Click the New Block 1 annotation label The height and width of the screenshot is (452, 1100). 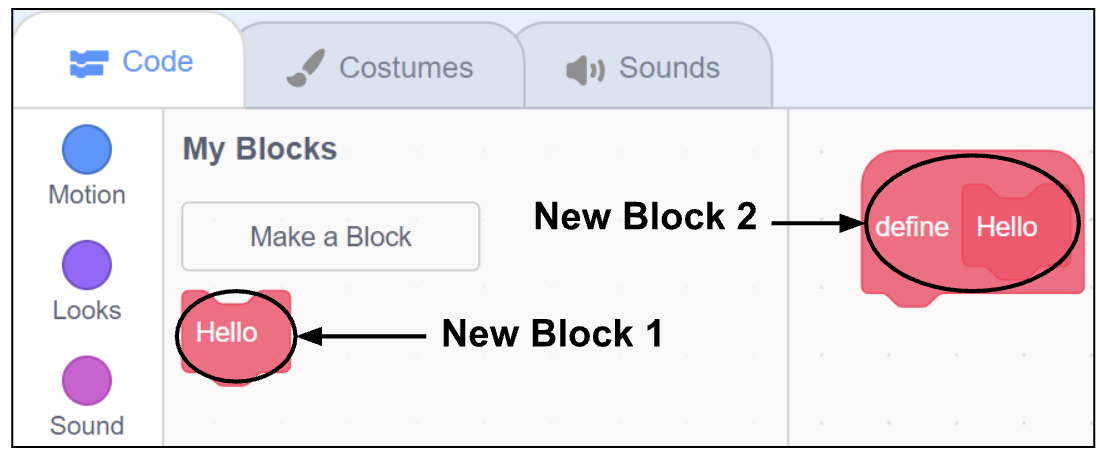point(552,333)
